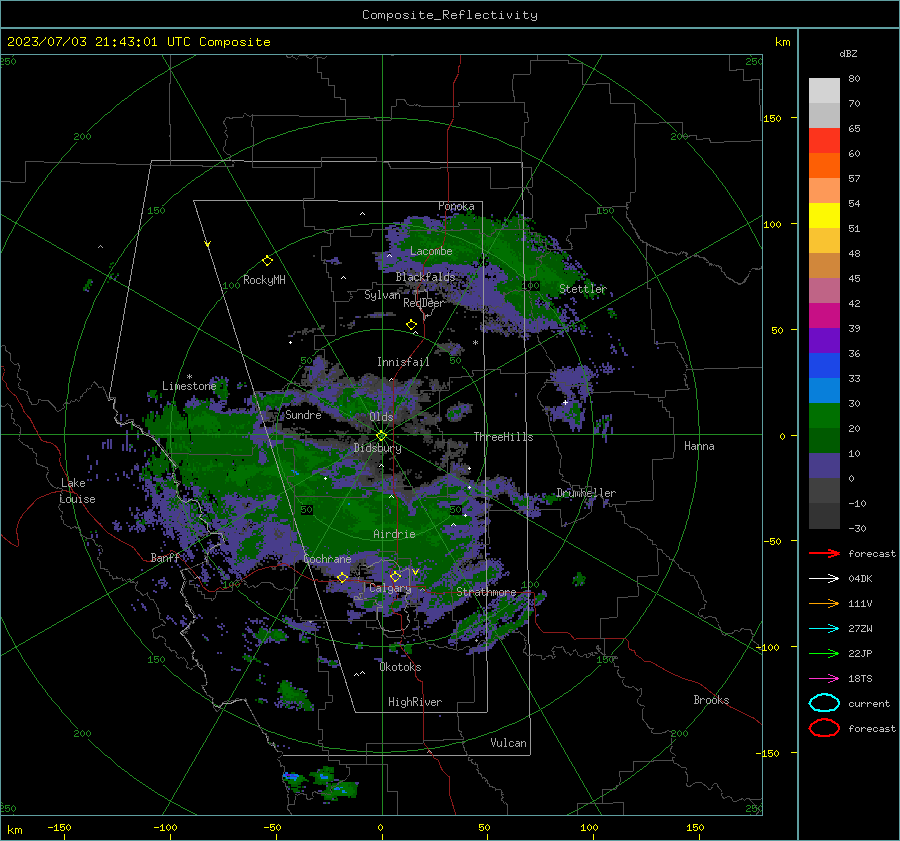Screen dimensions: 900x841
Task: Click the Composite_Reflectivity title
Action: click(x=450, y=15)
